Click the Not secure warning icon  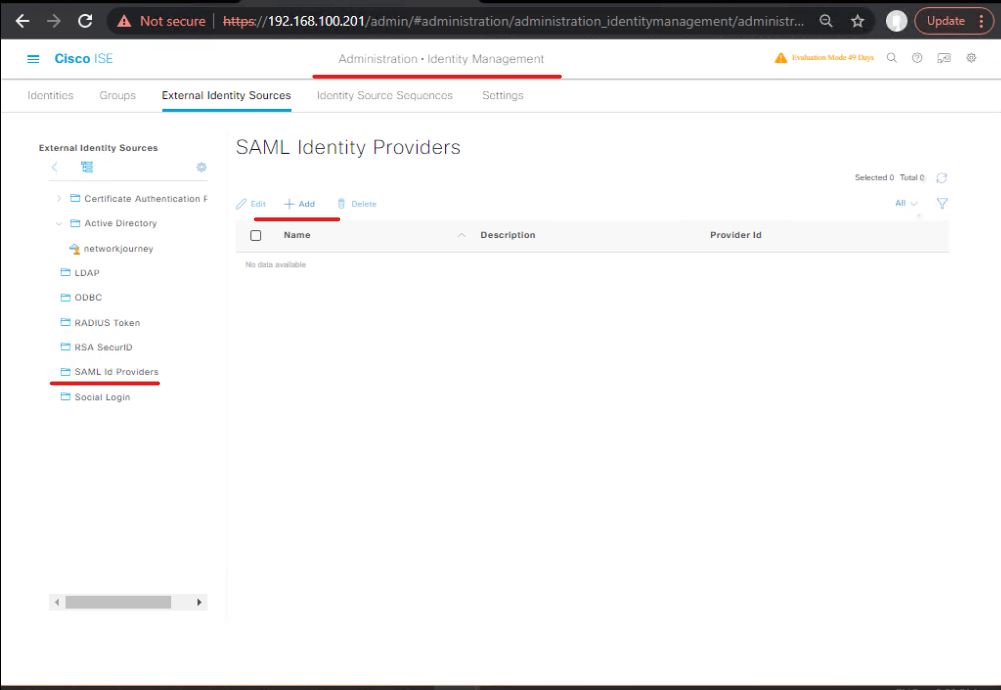tap(124, 21)
